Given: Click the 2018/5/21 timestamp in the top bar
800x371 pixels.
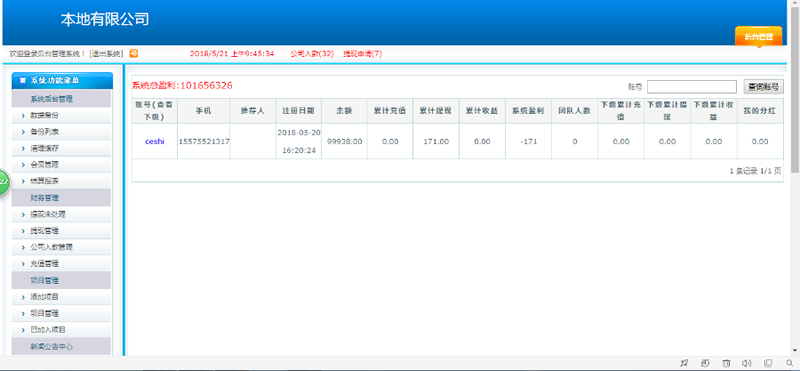Looking at the screenshot, I should 232,54.
